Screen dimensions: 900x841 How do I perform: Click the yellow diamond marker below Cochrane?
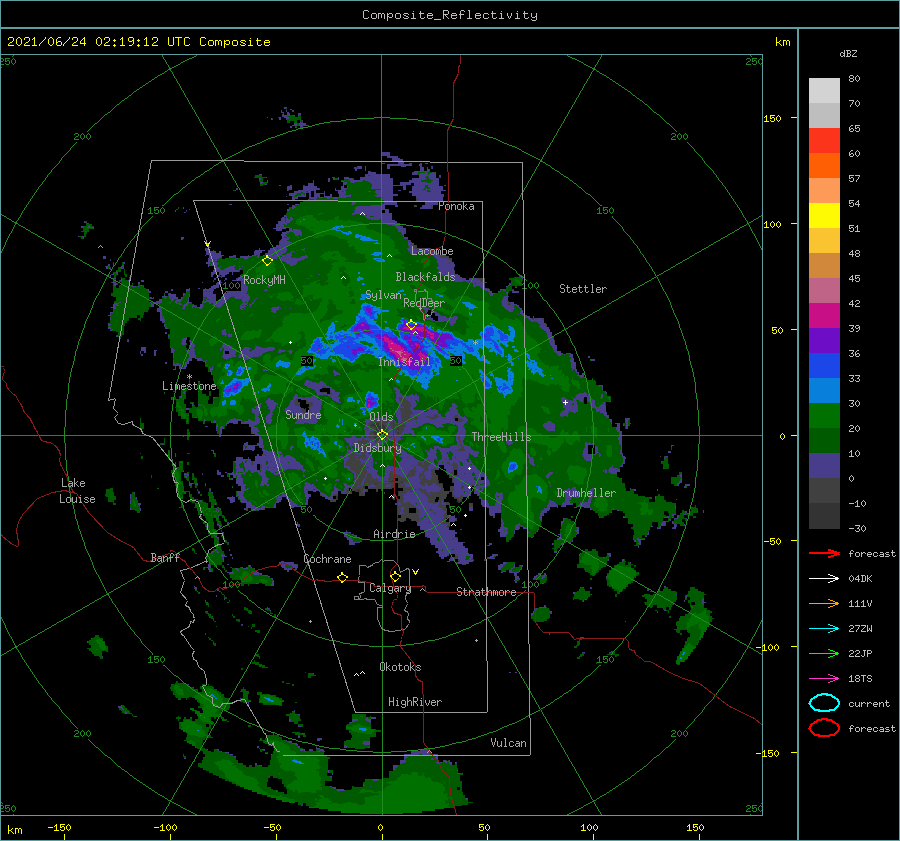click(x=342, y=577)
